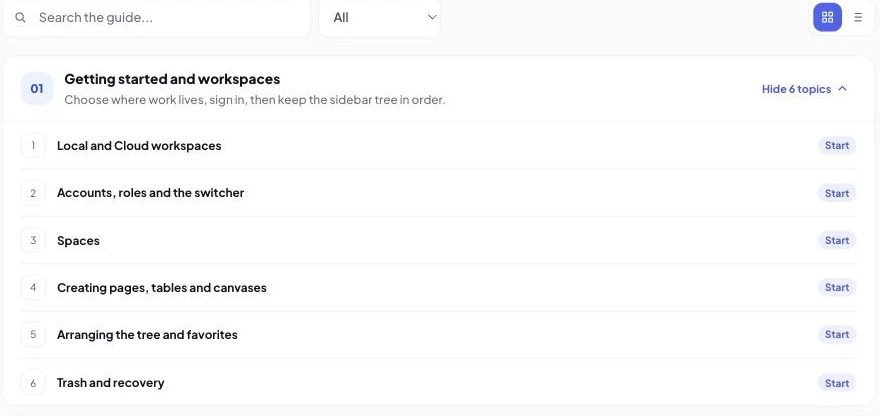Start Creating pages, tables and canvases

837,287
